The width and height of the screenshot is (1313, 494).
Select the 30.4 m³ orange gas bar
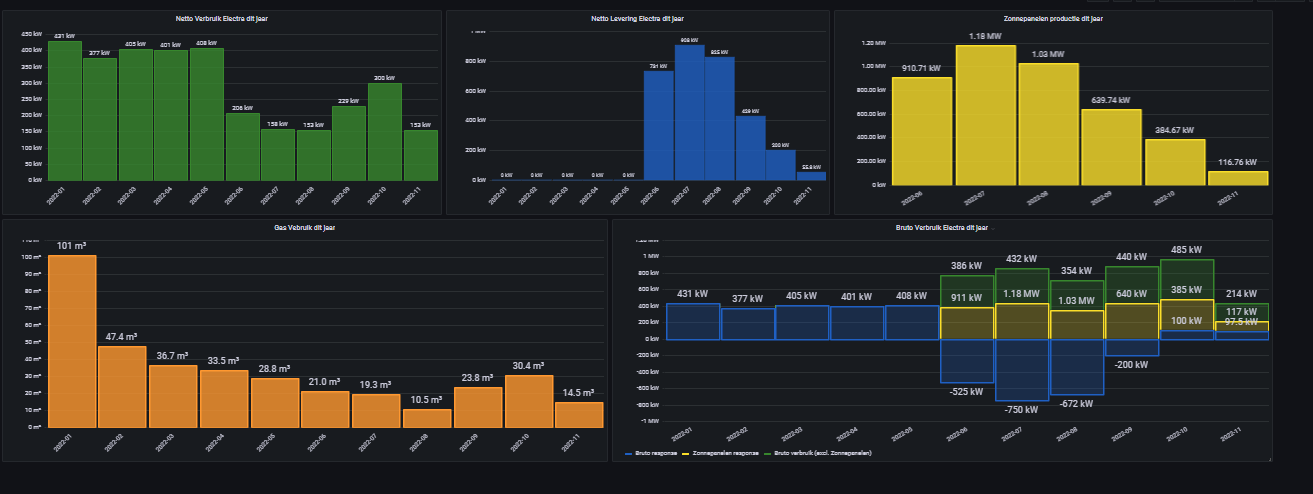pyautogui.click(x=528, y=401)
